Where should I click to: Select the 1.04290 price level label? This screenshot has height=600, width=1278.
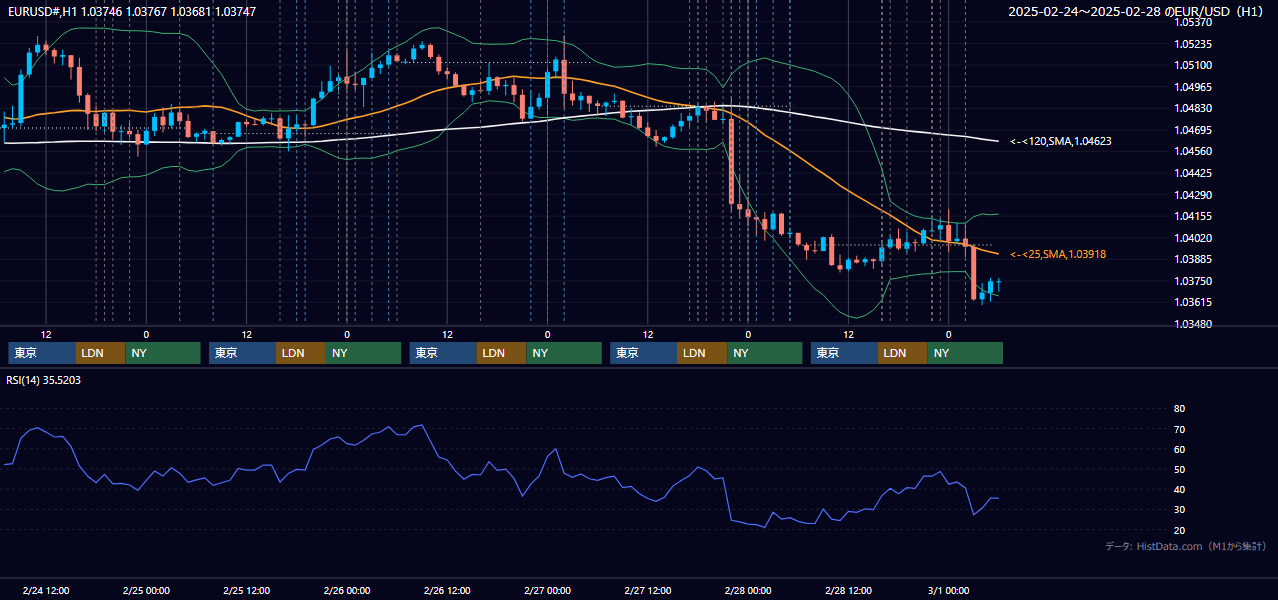point(1193,194)
